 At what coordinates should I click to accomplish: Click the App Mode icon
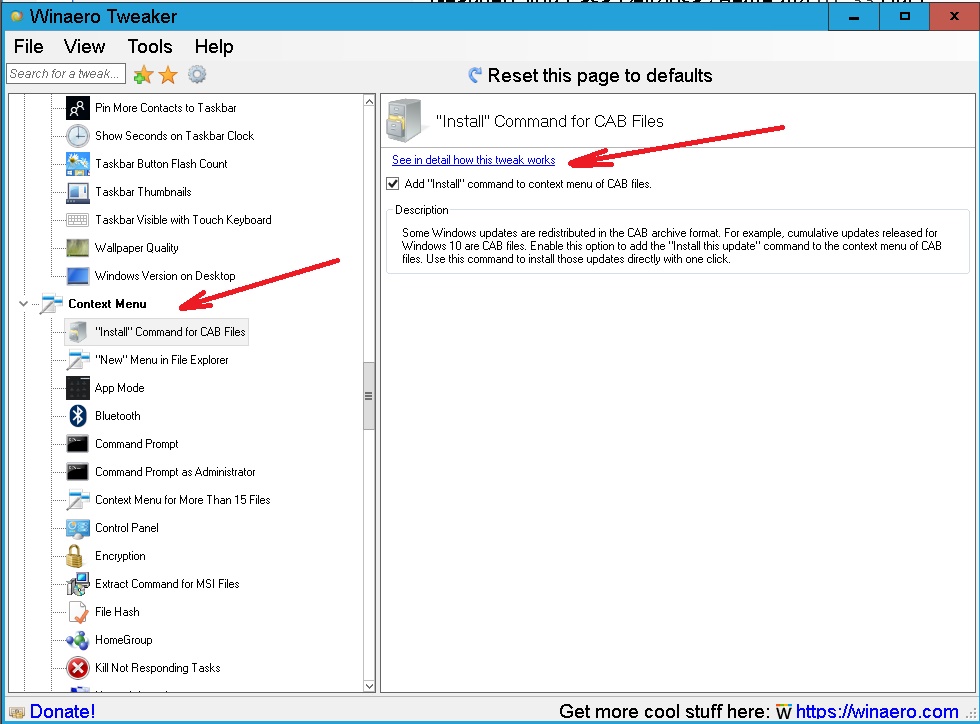pyautogui.click(x=78, y=388)
